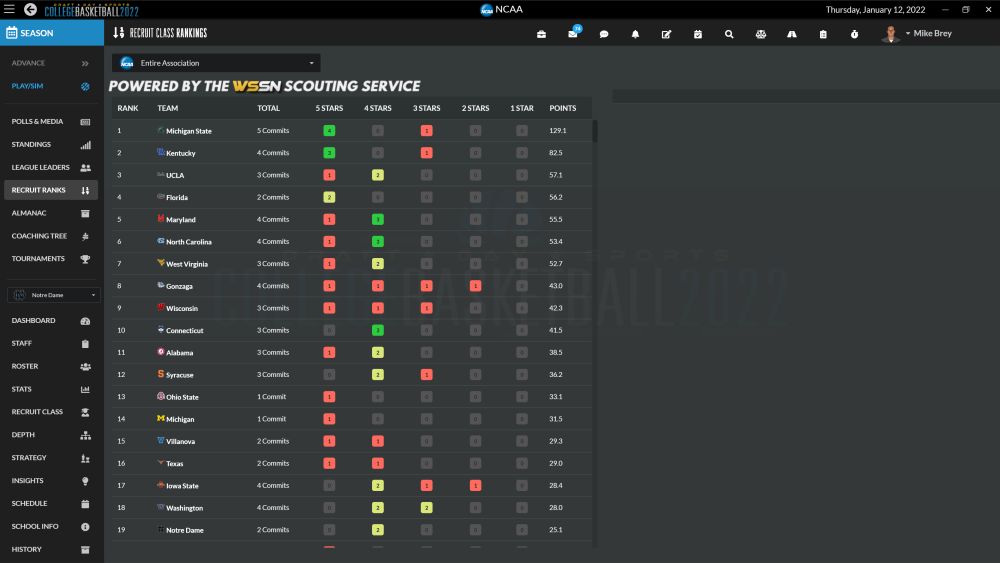Open the chat speech bubble icon
Viewport: 1000px width, 563px height.
click(x=604, y=34)
